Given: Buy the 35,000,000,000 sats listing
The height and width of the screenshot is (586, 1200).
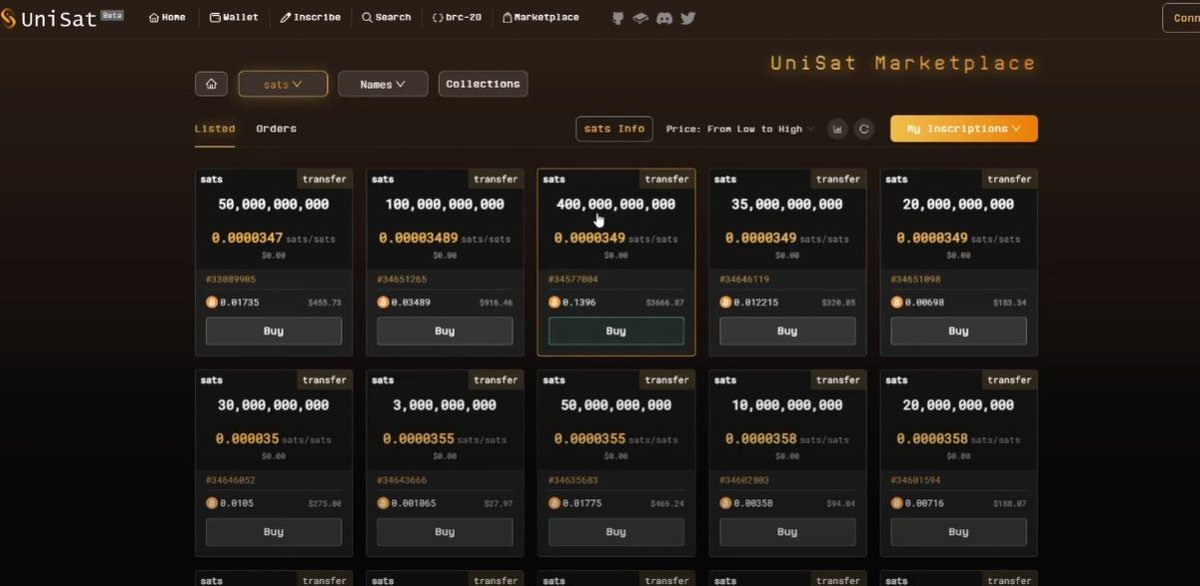Looking at the screenshot, I should click(x=788, y=331).
